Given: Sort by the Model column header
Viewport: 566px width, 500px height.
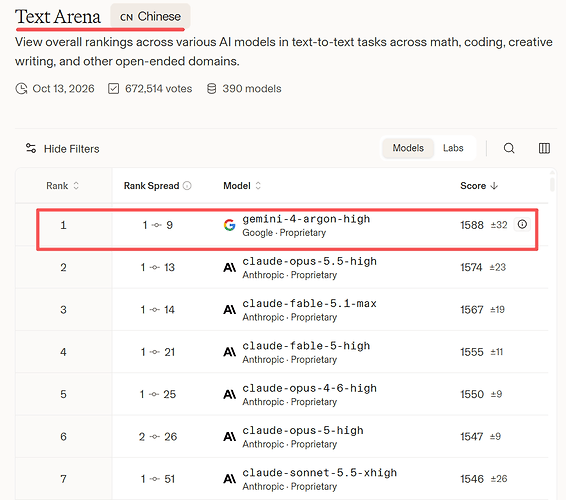Looking at the screenshot, I should click(242, 186).
